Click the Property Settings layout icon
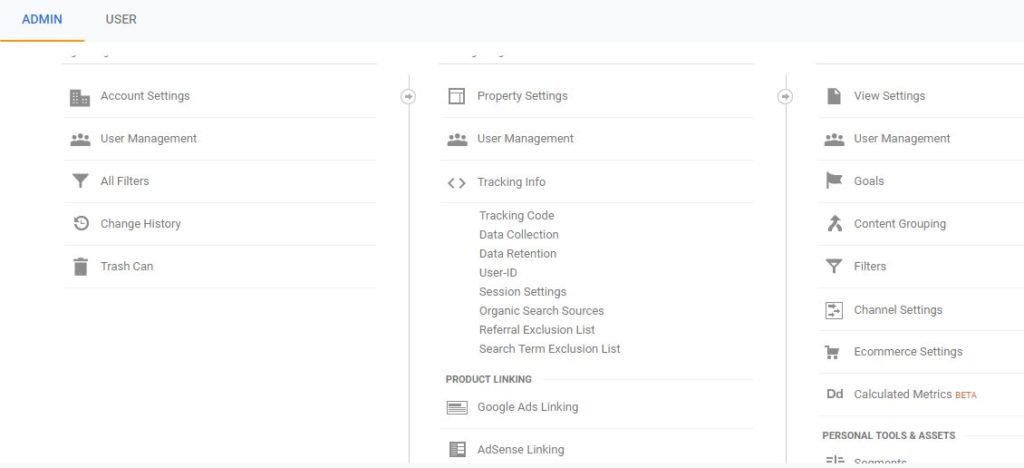The width and height of the screenshot is (1024, 468). pyautogui.click(x=456, y=96)
